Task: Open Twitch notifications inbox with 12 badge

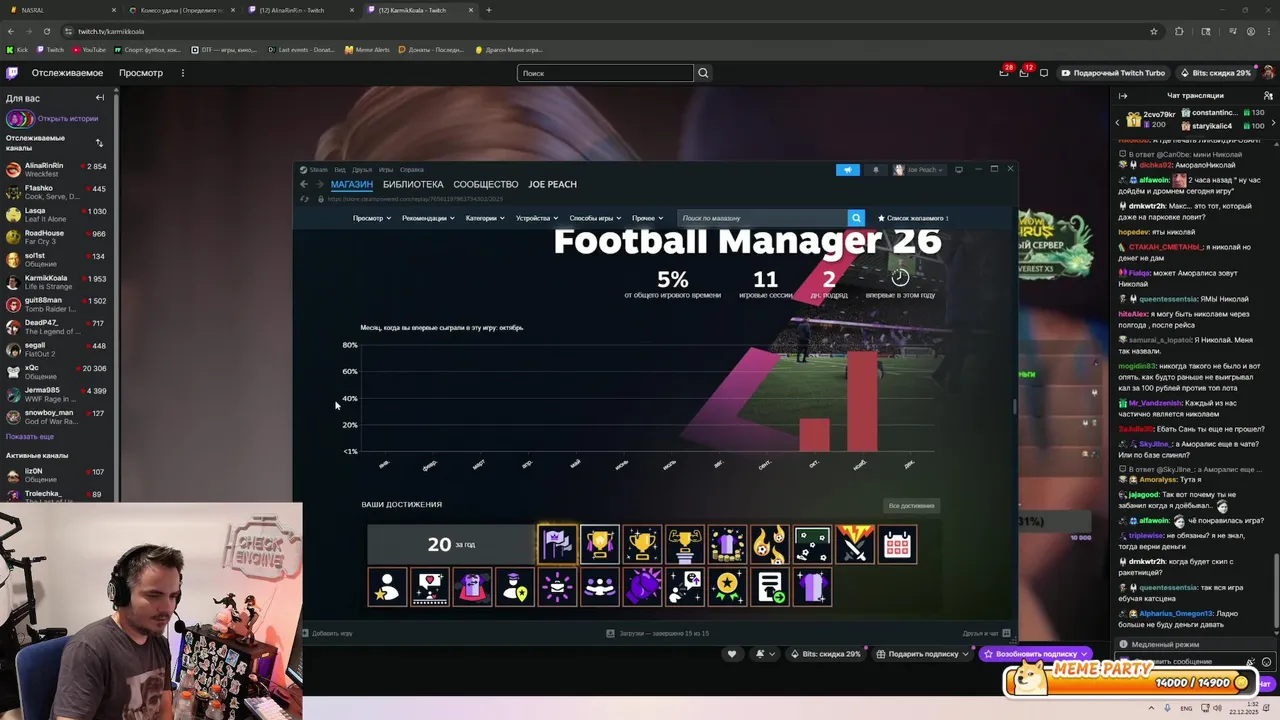Action: [x=1023, y=73]
